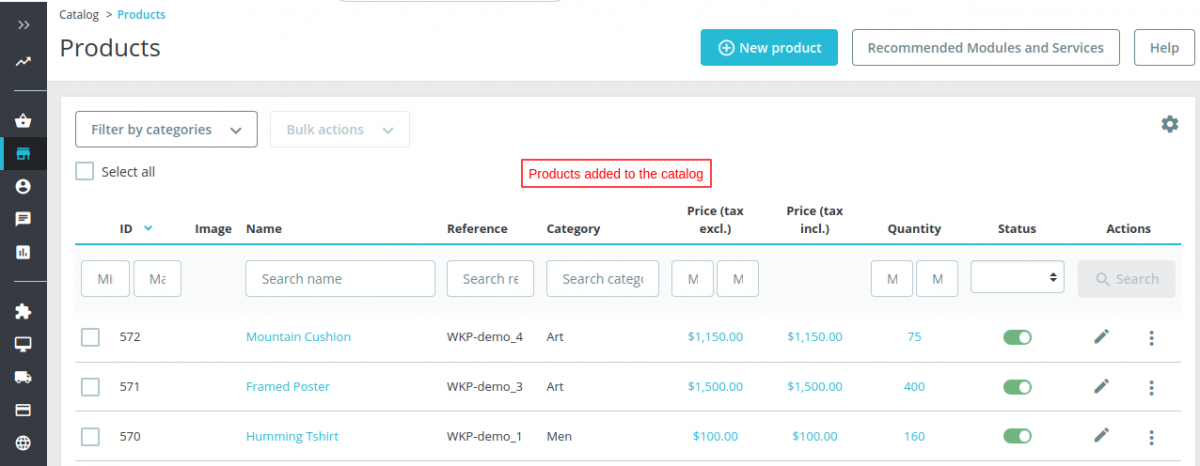Click the Search name input field
Viewport: 1200px width, 466px height.
(340, 279)
